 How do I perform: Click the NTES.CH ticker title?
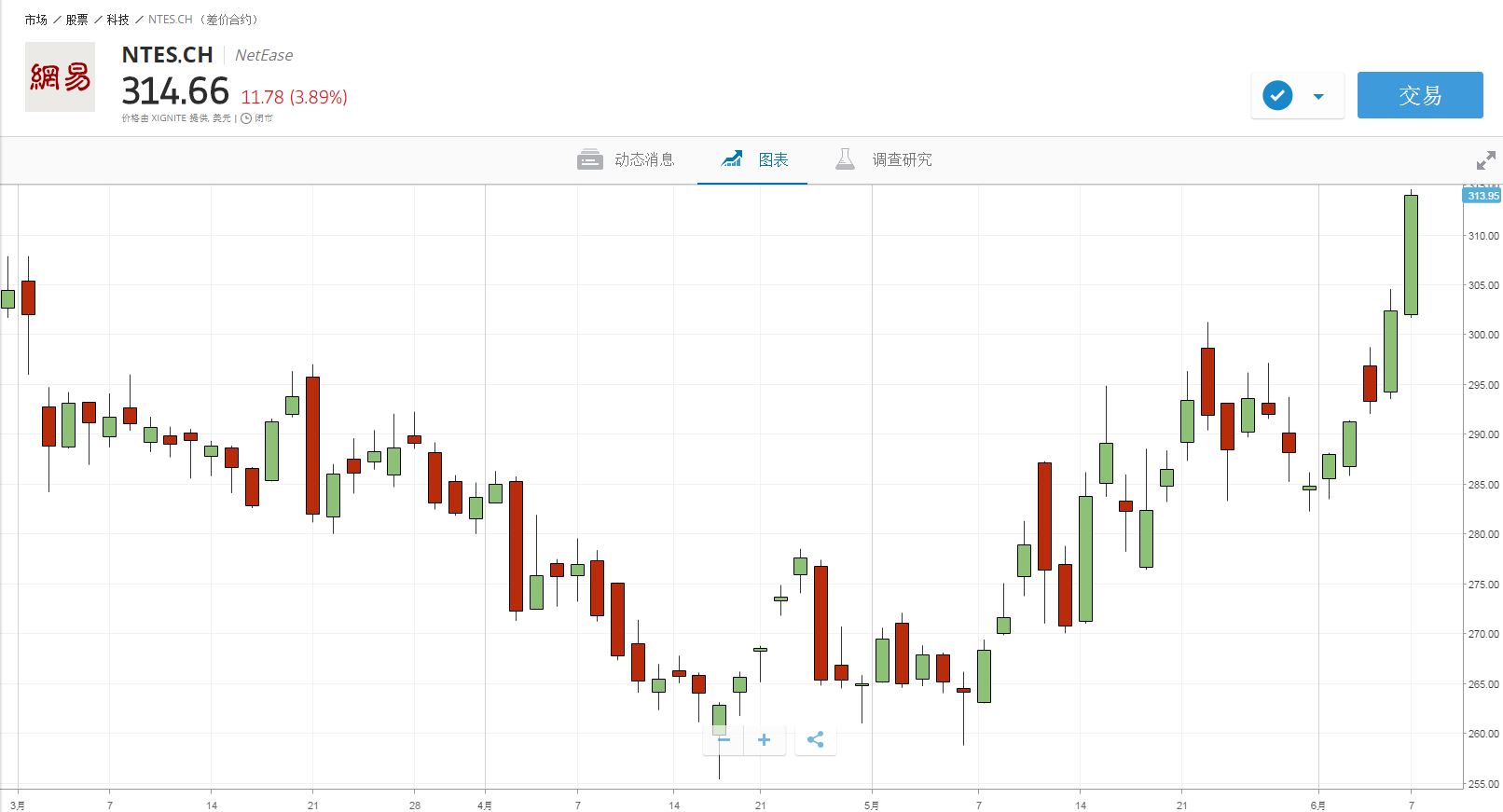click(x=168, y=55)
